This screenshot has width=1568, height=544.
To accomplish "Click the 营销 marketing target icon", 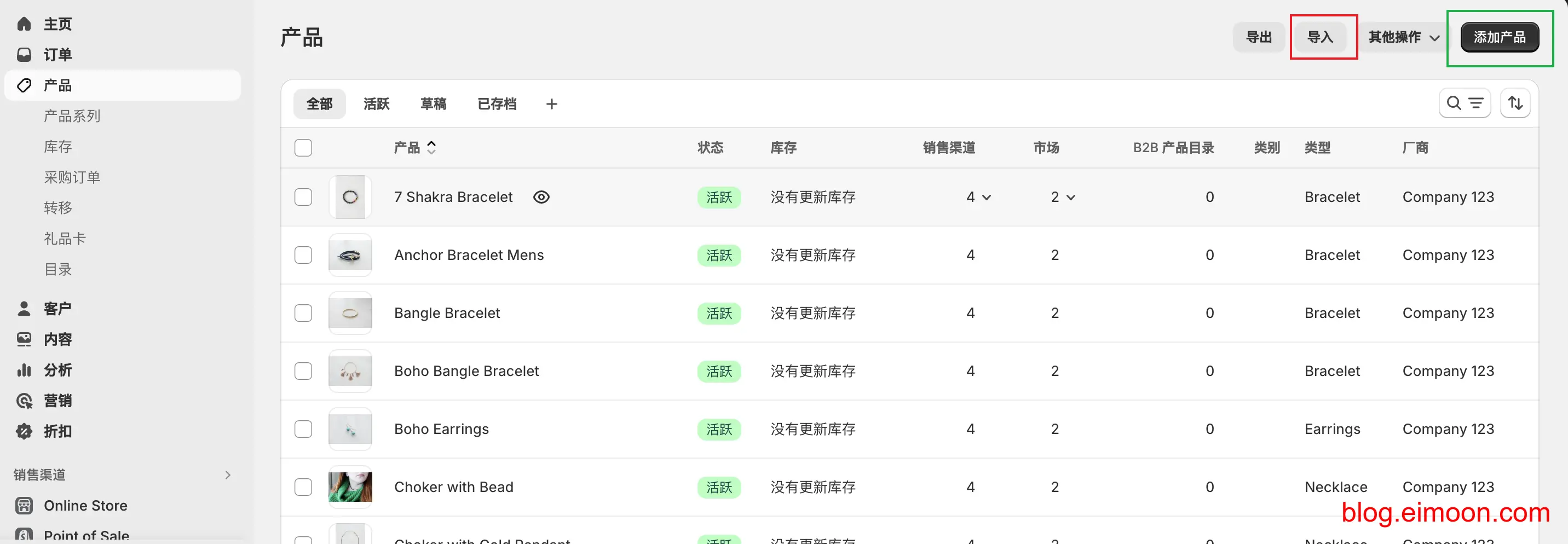I will [24, 401].
